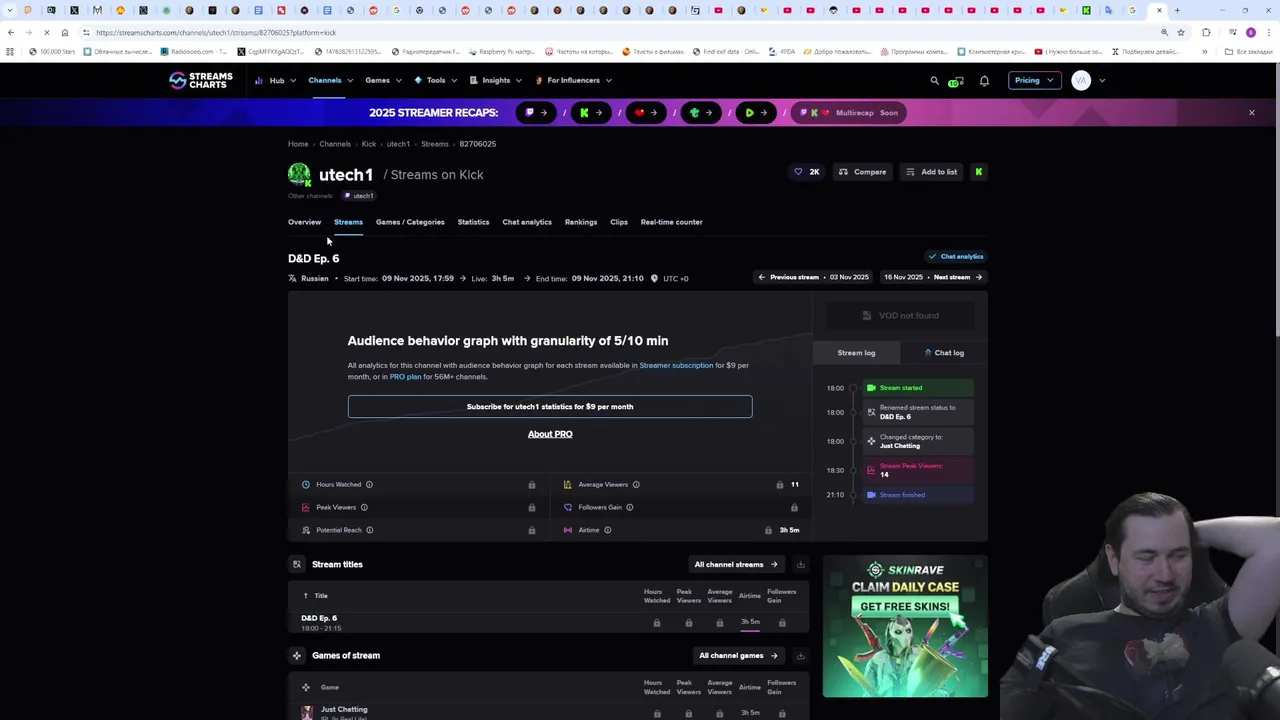Expand the account menu chevron beside avatar

pyautogui.click(x=1102, y=80)
